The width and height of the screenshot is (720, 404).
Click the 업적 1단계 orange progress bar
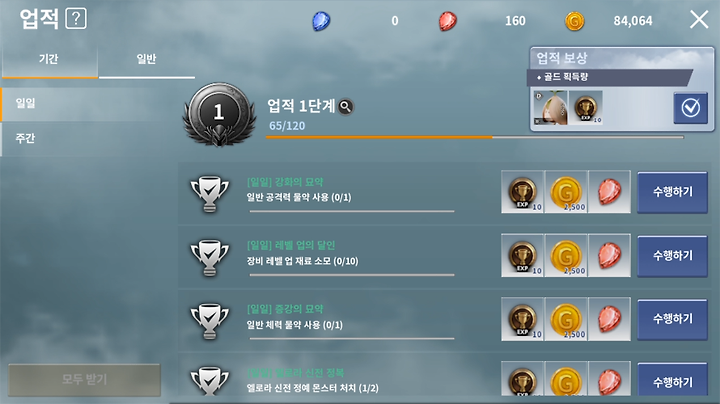474,137
